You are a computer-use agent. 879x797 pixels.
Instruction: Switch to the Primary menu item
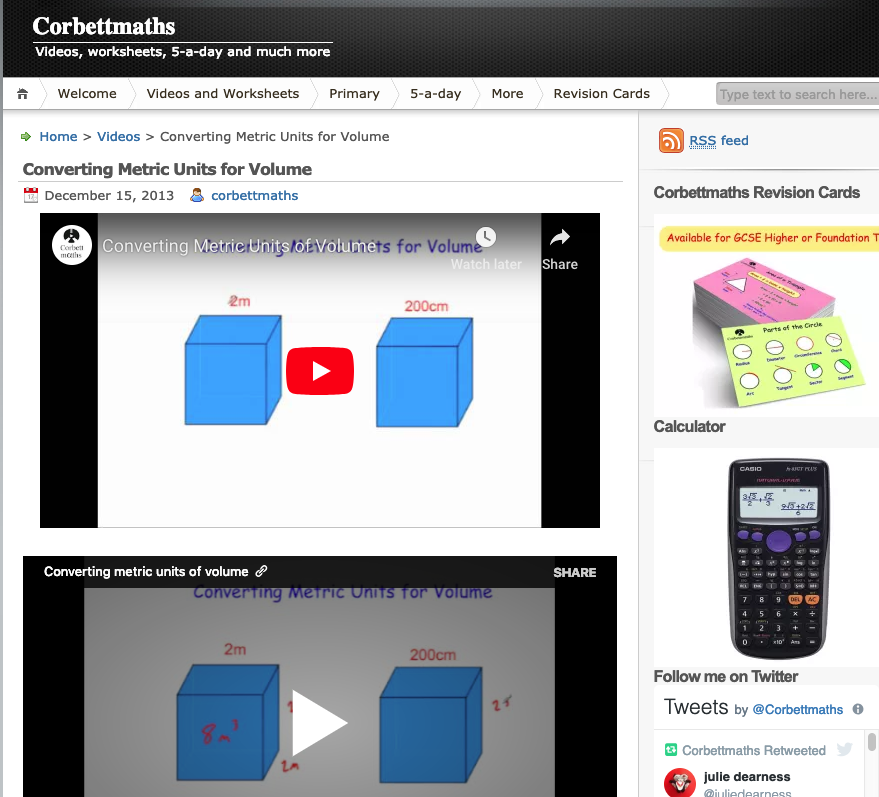[354, 93]
